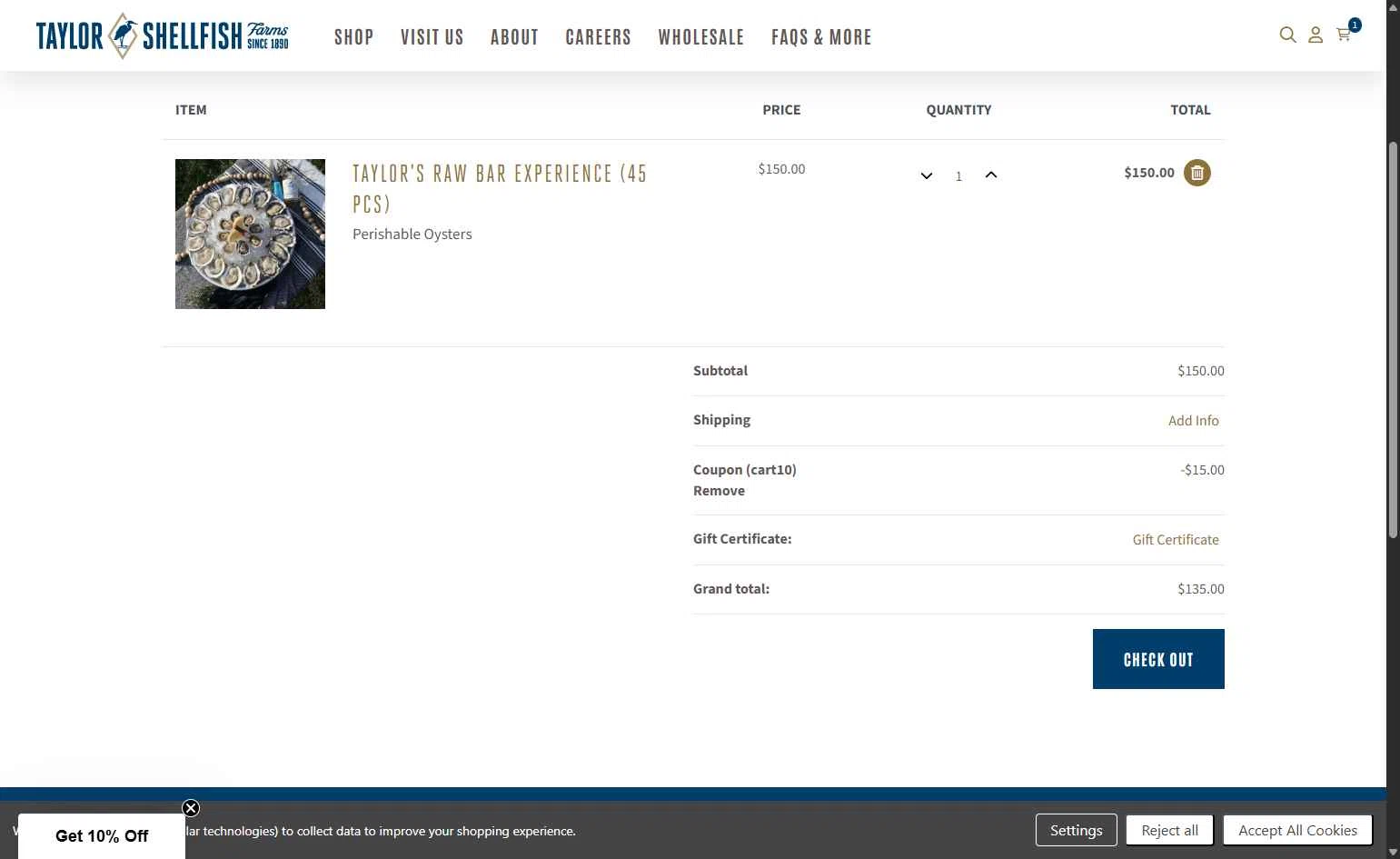
Task: Go to the Careers page
Action: (x=598, y=37)
